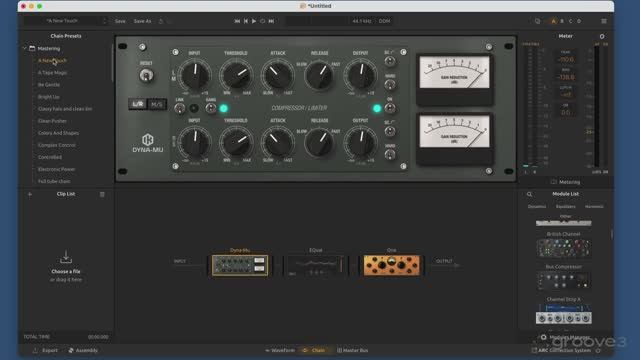
Task: Click the undo arrow beside Save As
Action: (161, 21)
